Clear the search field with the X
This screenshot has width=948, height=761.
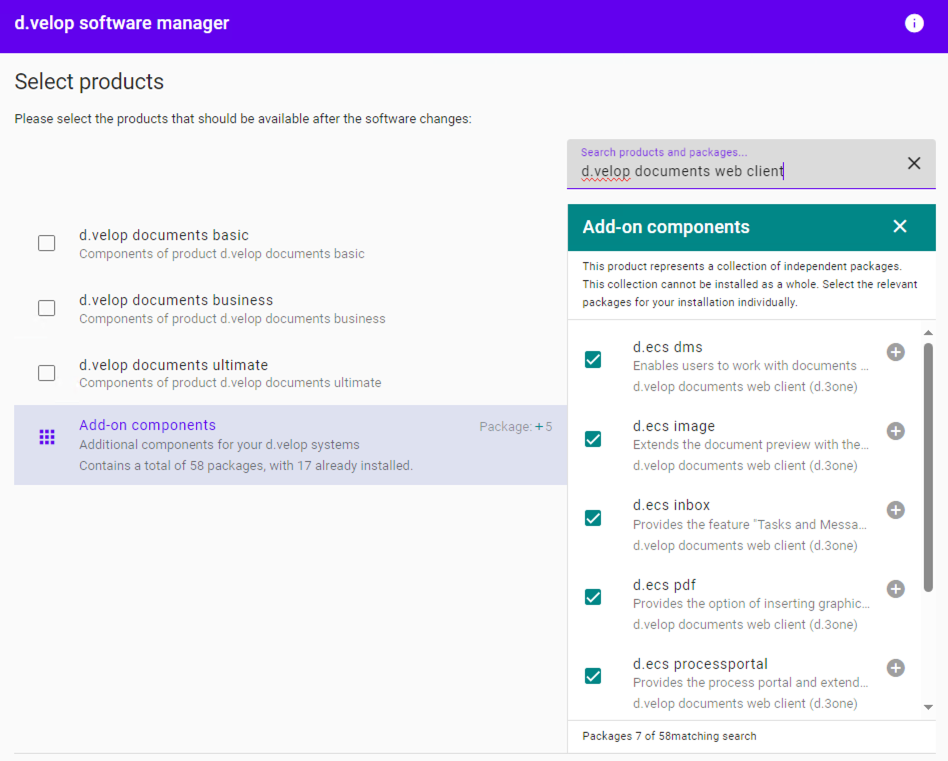[913, 163]
